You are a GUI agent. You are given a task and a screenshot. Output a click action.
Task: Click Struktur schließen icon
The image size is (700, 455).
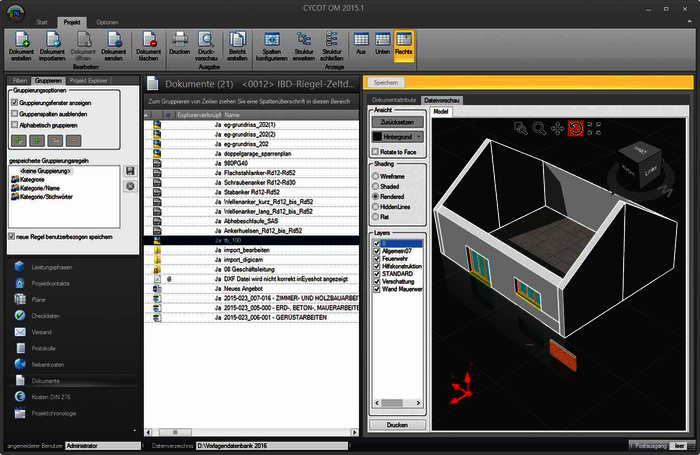tap(332, 46)
